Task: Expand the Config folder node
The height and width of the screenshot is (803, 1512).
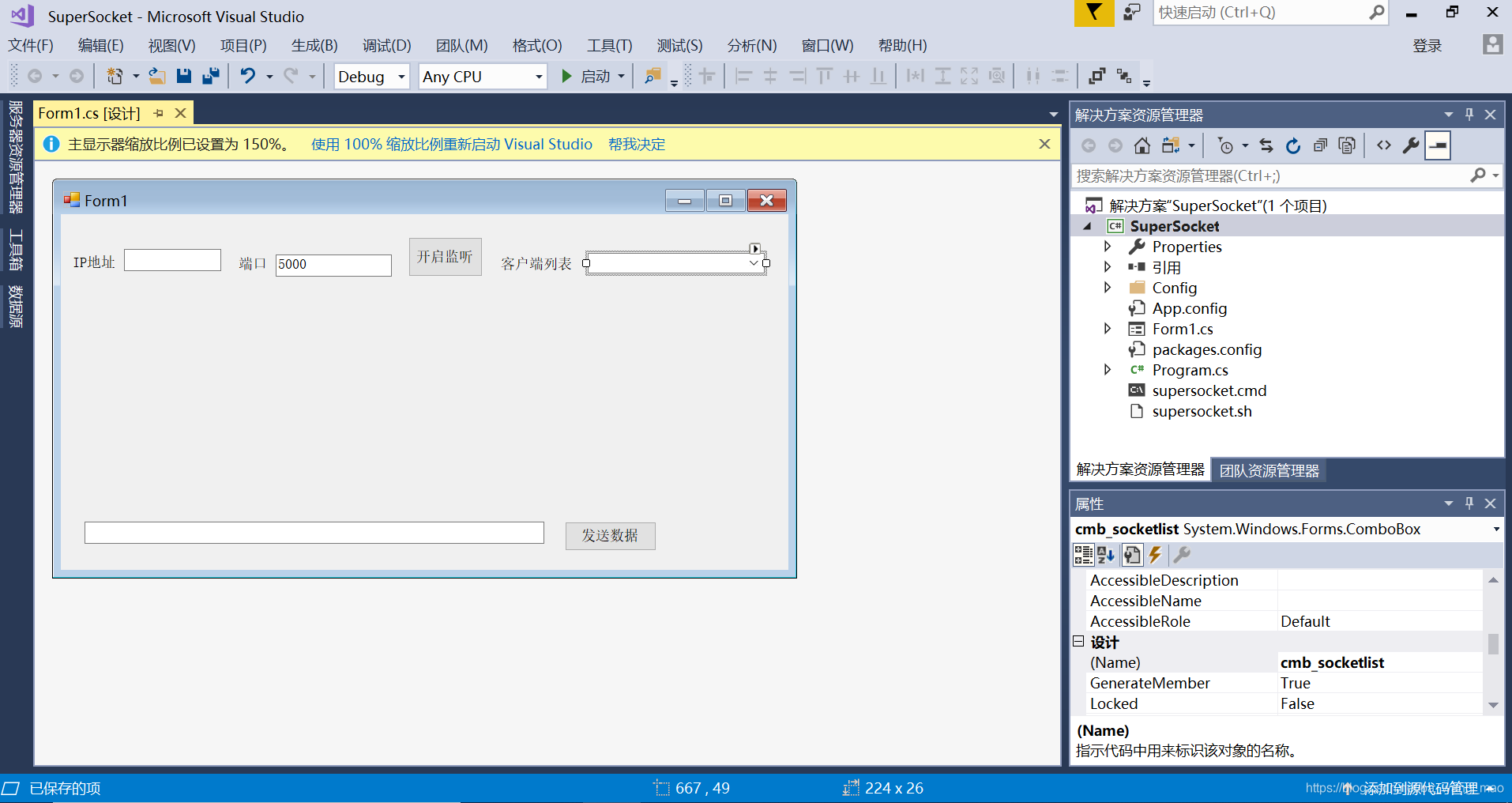Action: coord(1108,288)
